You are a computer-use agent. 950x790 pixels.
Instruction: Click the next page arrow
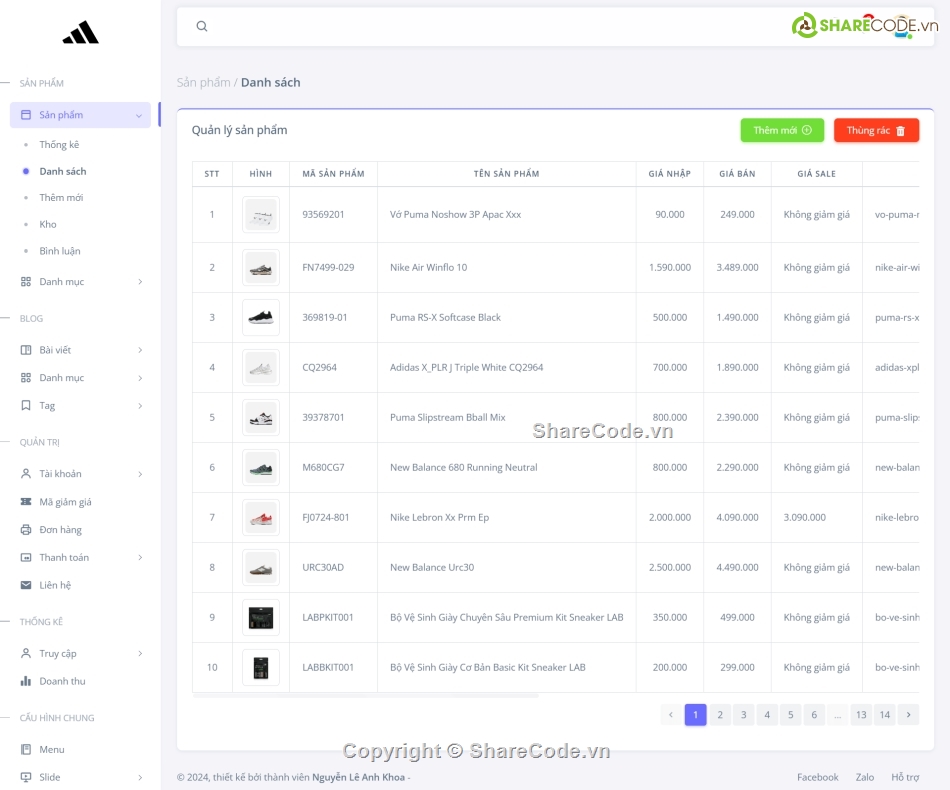pyautogui.click(x=908, y=715)
